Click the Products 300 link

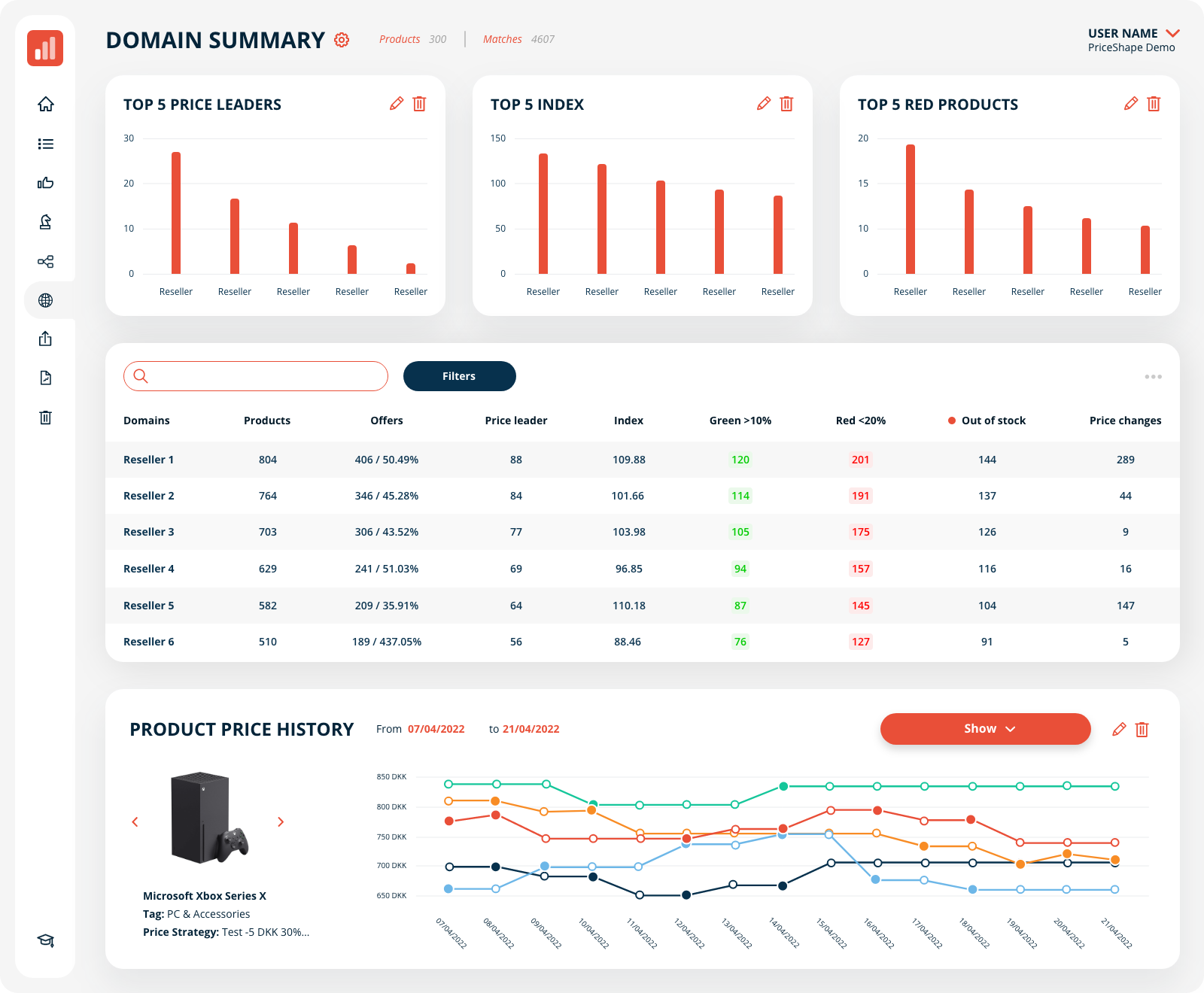[413, 39]
